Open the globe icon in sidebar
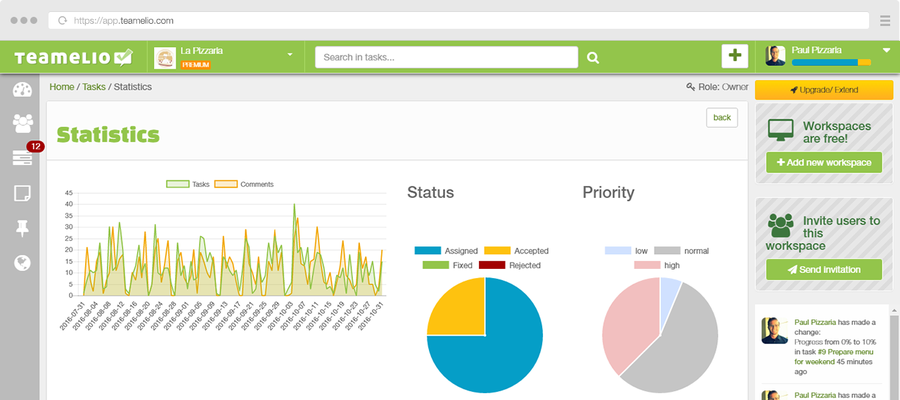Viewport: 900px width, 400px height. click(22, 263)
